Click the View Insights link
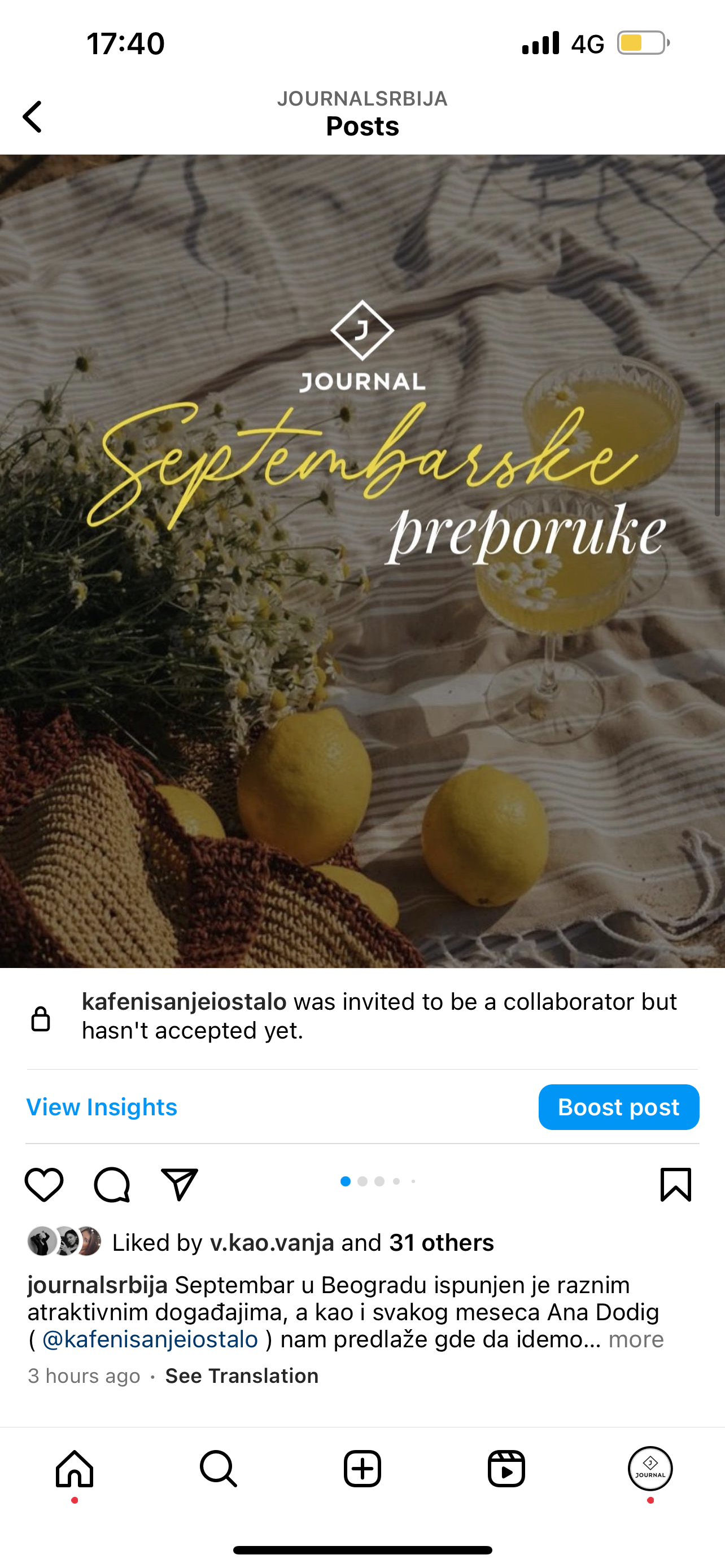This screenshot has width=725, height=1568. [x=102, y=1107]
